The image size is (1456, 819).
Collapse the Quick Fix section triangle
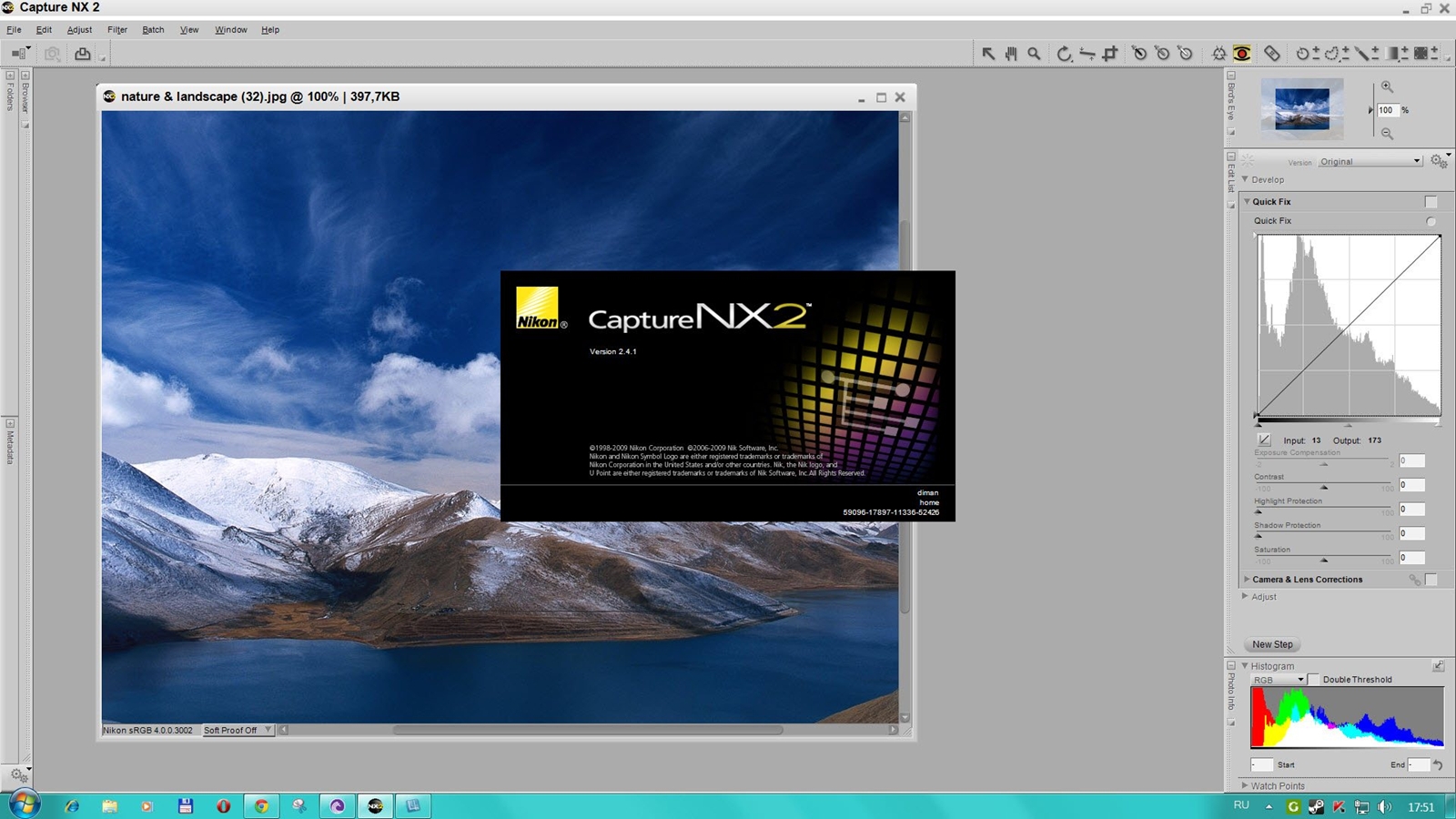[x=1247, y=201]
